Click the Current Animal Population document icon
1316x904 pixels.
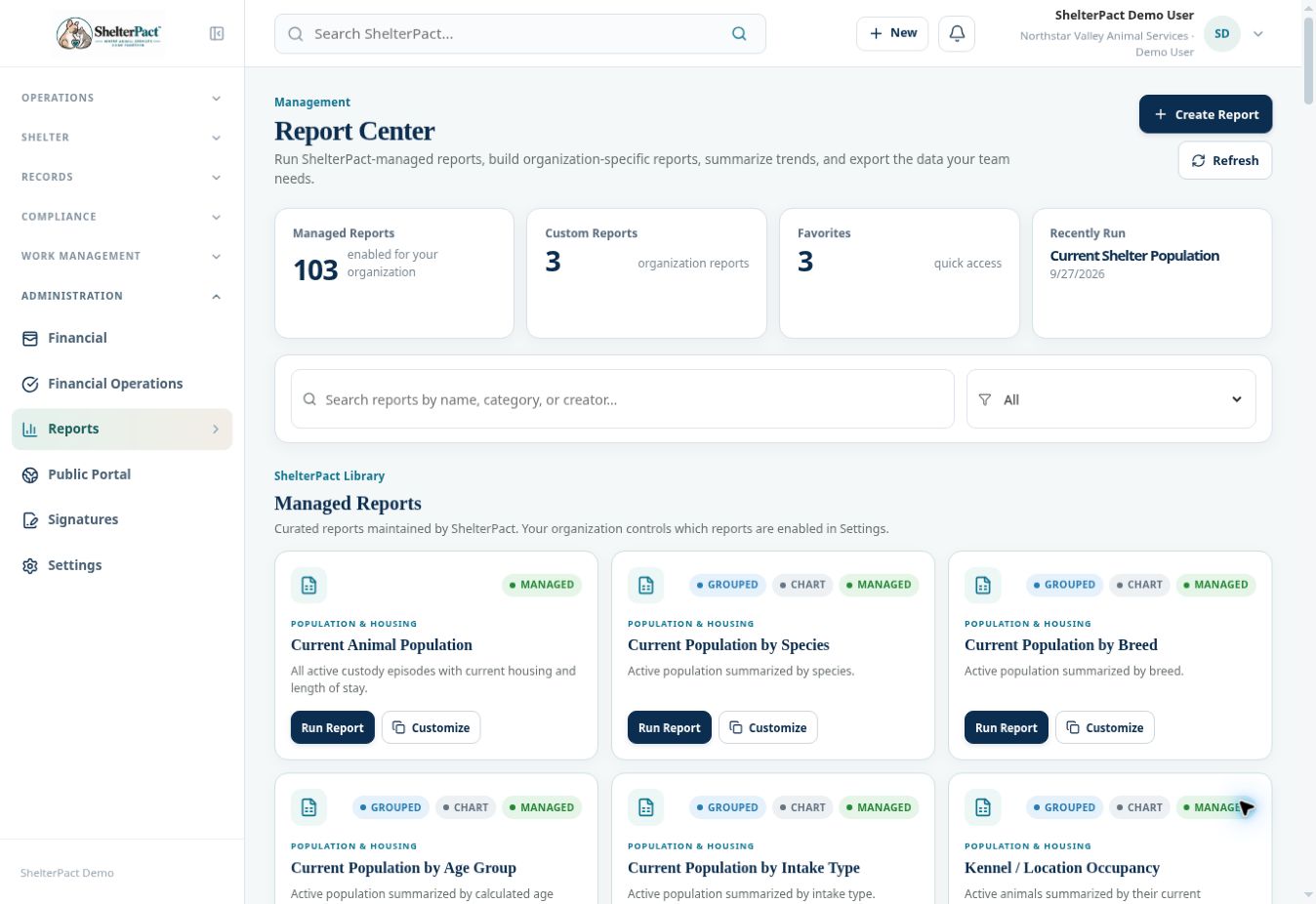308,586
